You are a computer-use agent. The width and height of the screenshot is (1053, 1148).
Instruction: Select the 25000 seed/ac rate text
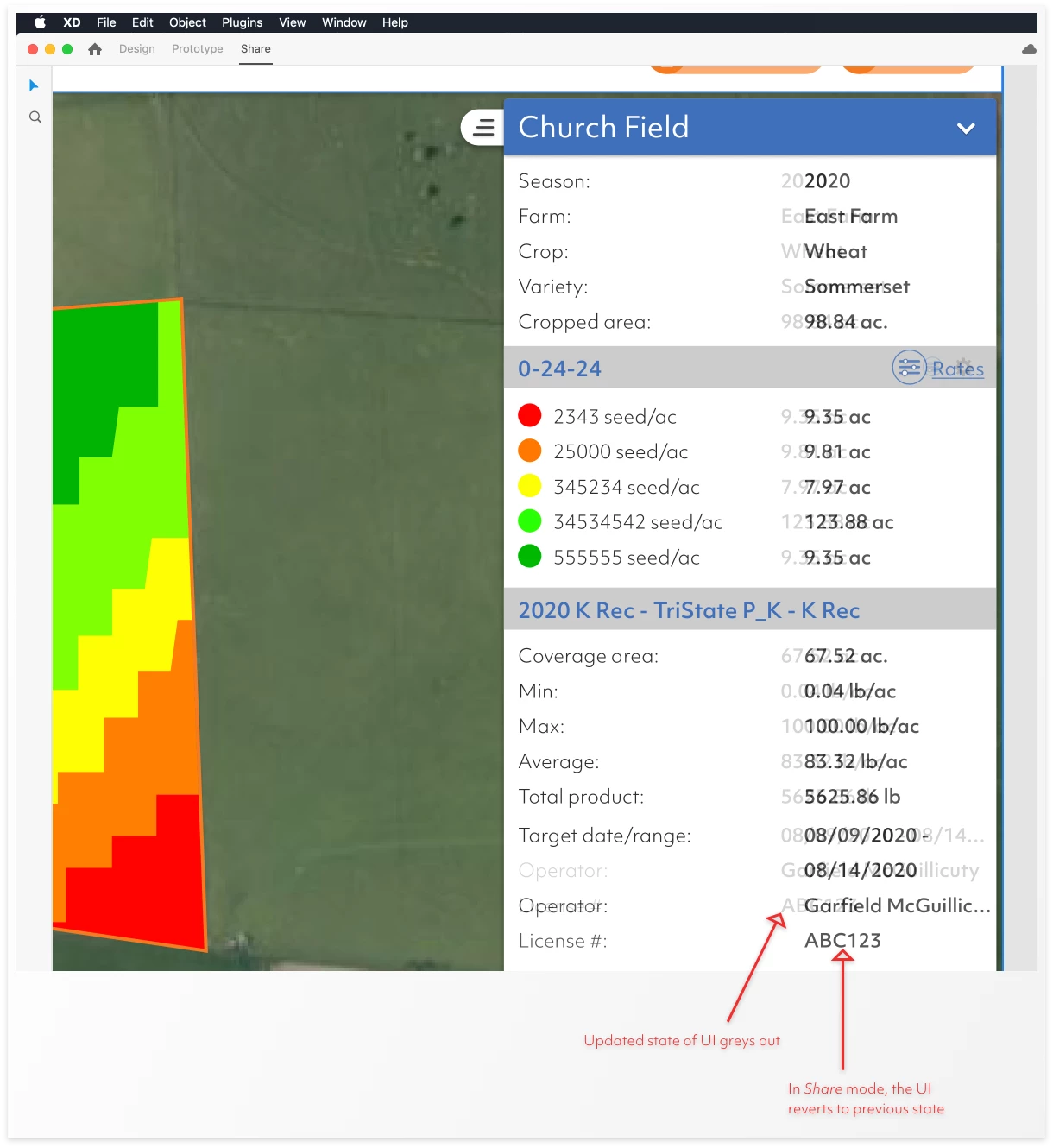[621, 452]
